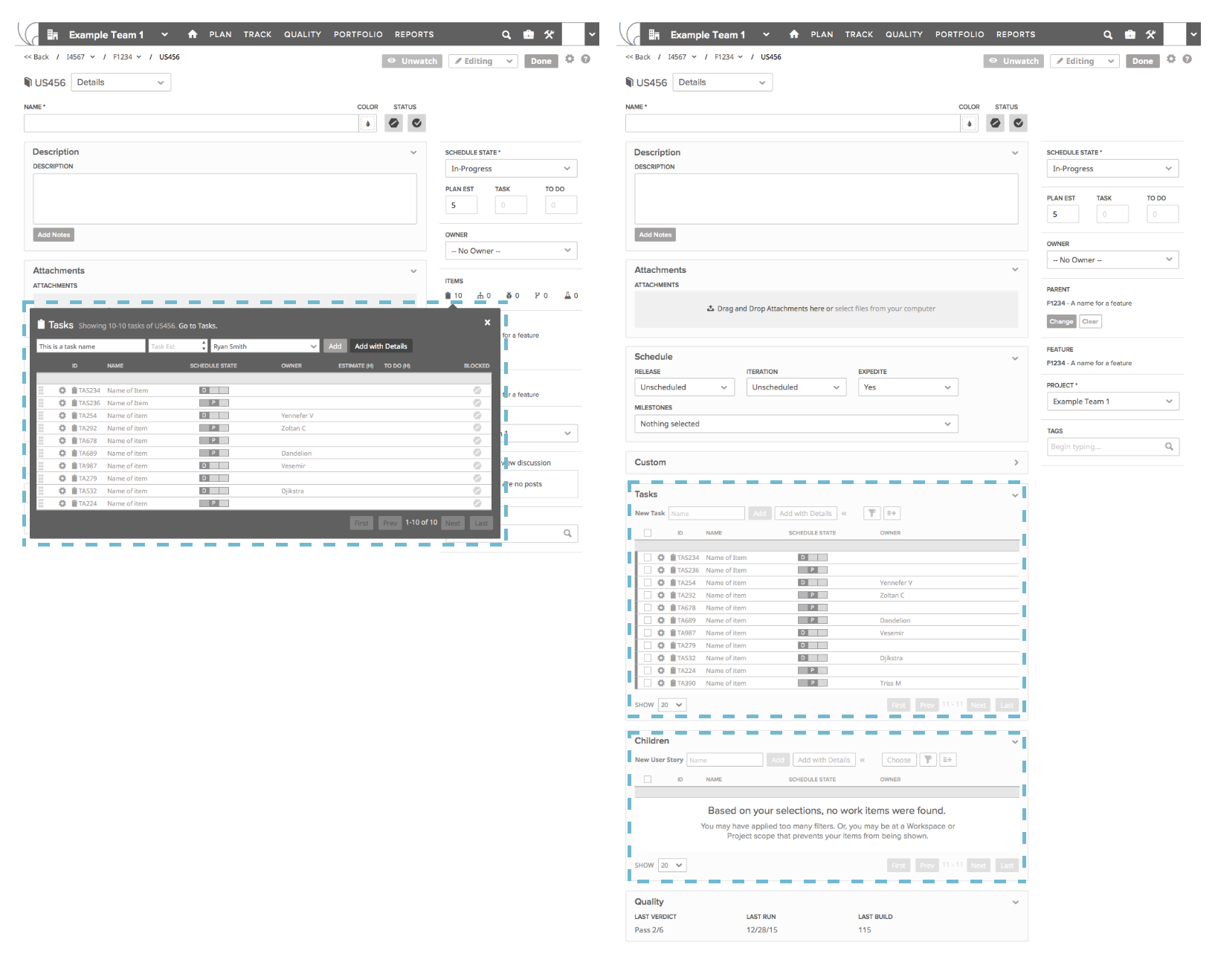
Task: Click drag-and-drop attachments upload icon
Action: [x=711, y=309]
